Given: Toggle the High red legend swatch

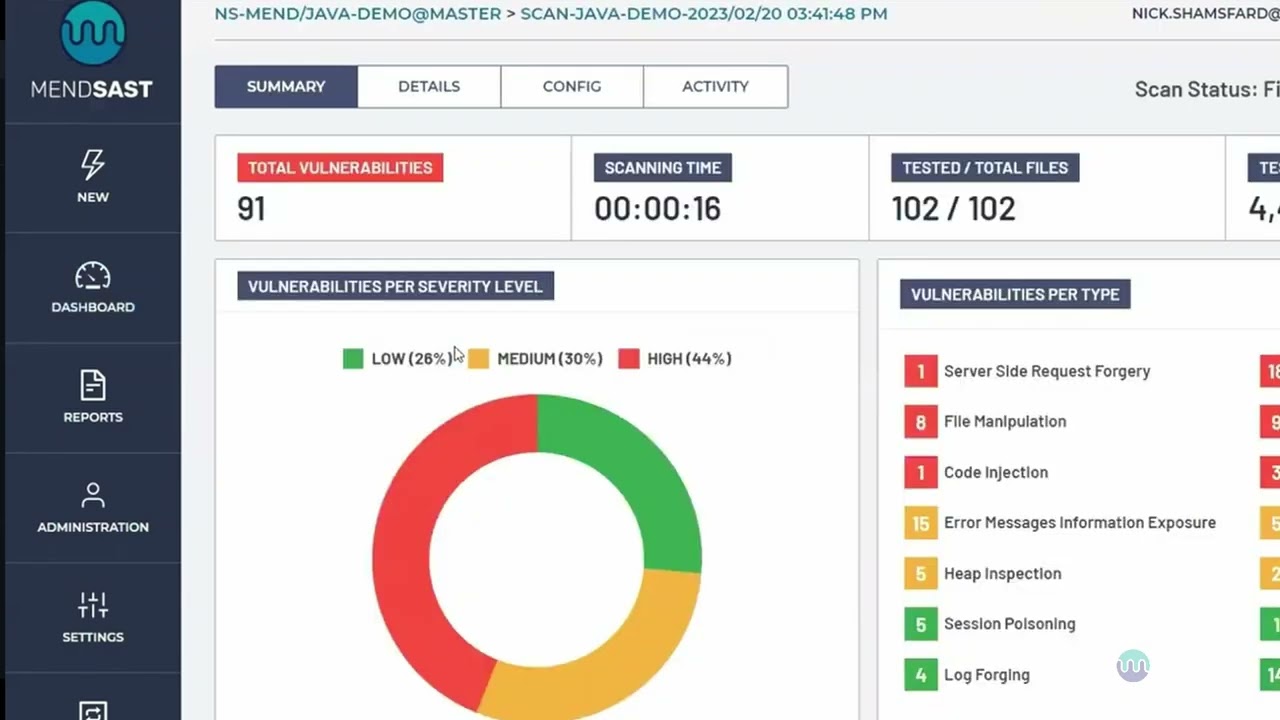Looking at the screenshot, I should (629, 359).
